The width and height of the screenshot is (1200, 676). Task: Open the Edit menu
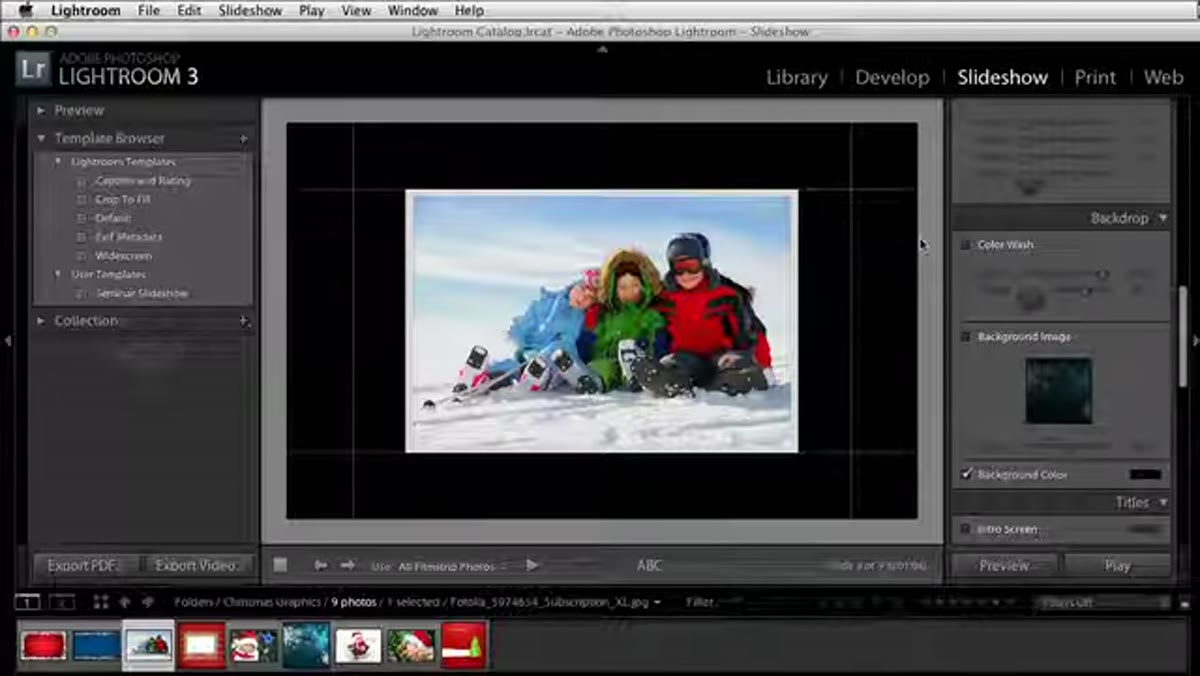(x=188, y=10)
